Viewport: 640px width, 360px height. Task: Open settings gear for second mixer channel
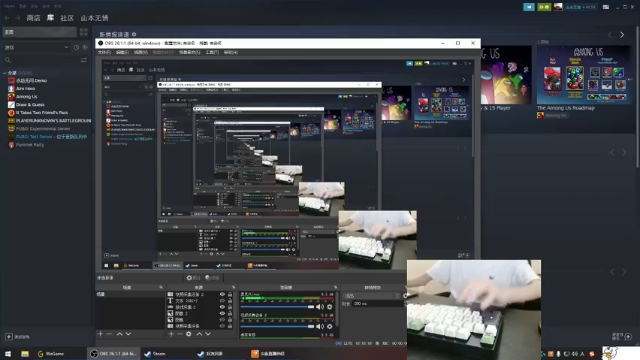[330, 326]
